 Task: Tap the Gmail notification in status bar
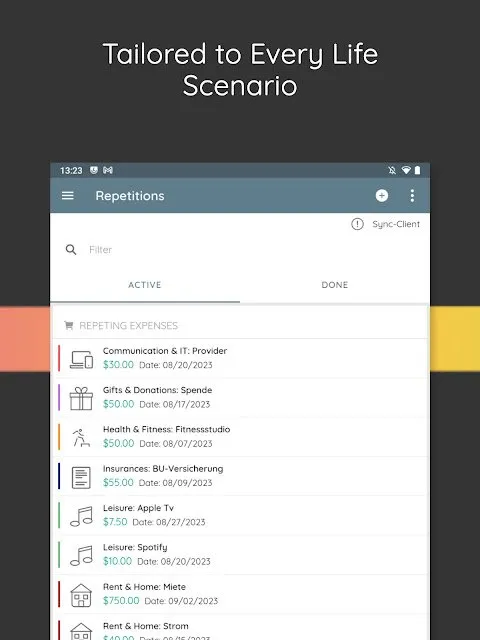click(108, 170)
